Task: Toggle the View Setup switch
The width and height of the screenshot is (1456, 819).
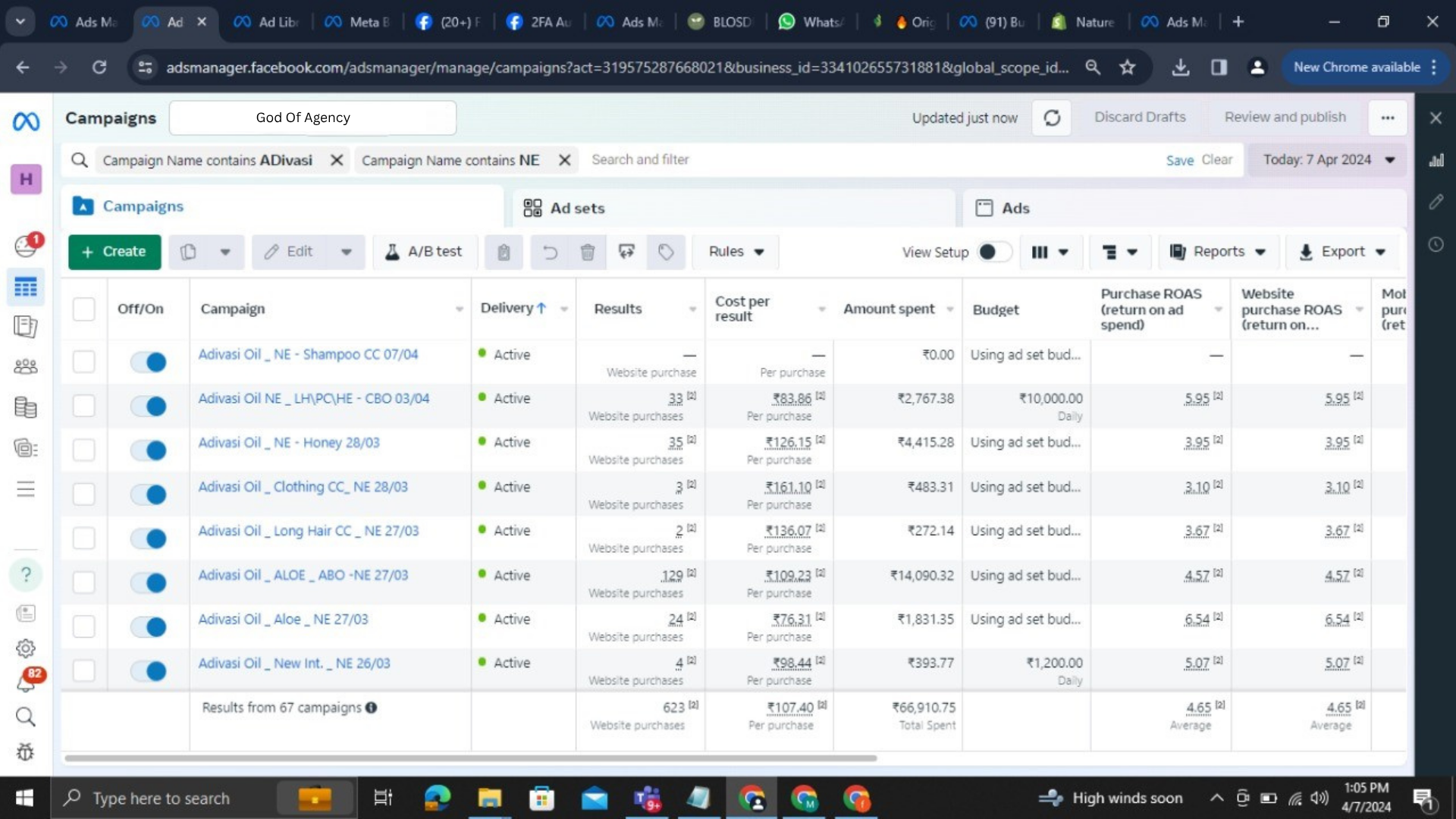Action: (993, 253)
